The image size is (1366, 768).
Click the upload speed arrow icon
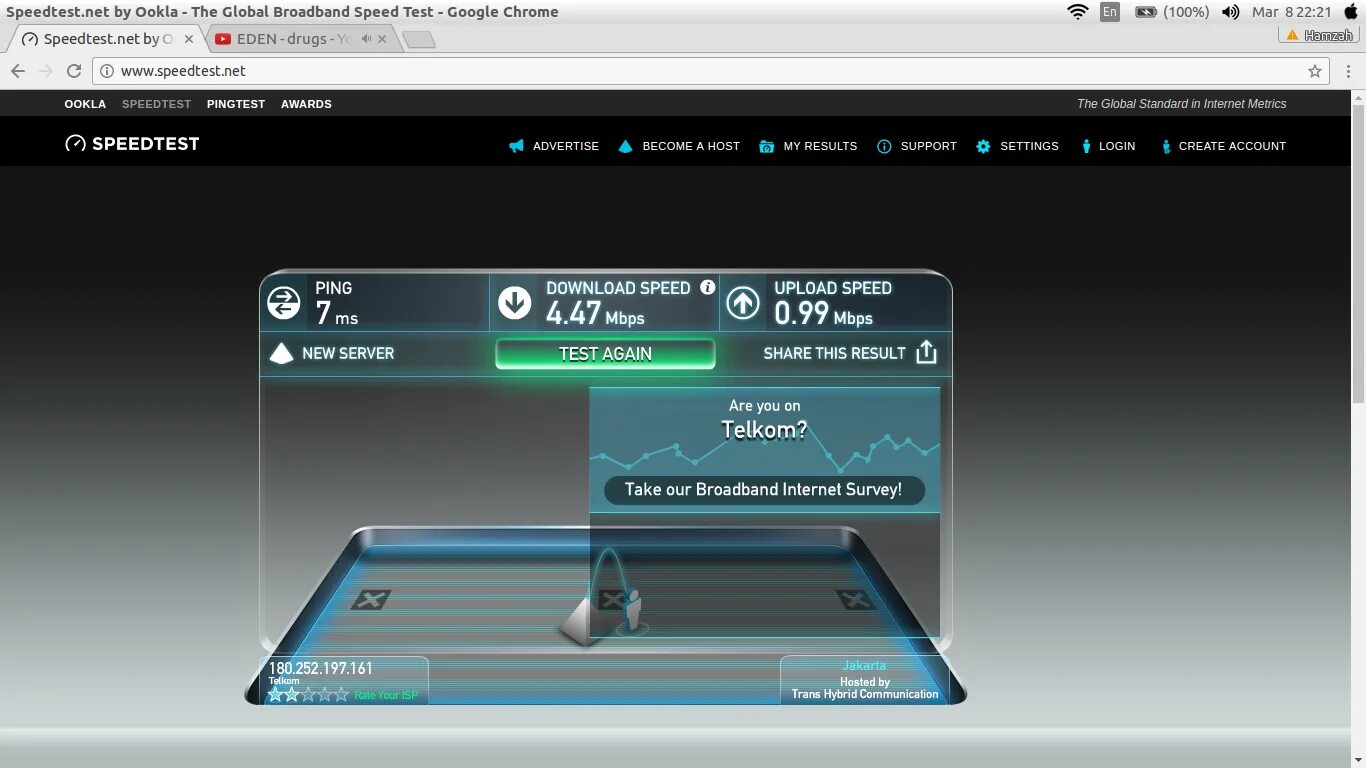(x=743, y=303)
